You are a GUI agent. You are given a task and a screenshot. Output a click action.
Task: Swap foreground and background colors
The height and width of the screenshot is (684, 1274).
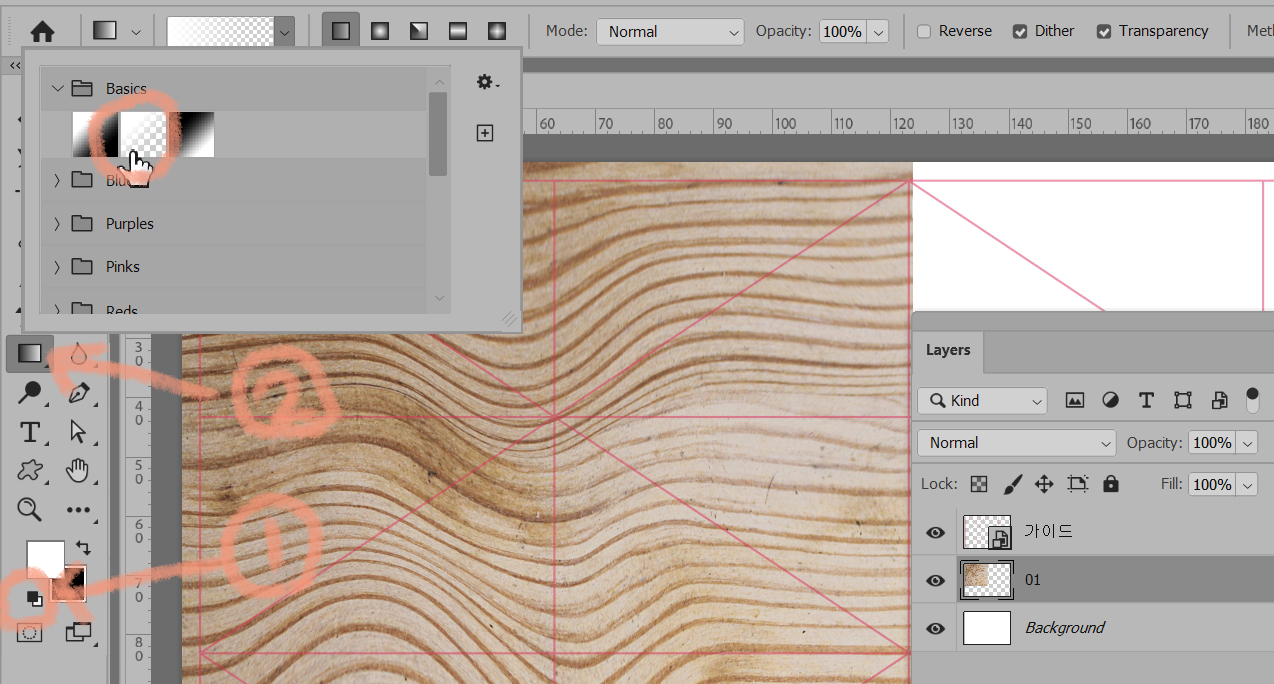click(x=84, y=548)
